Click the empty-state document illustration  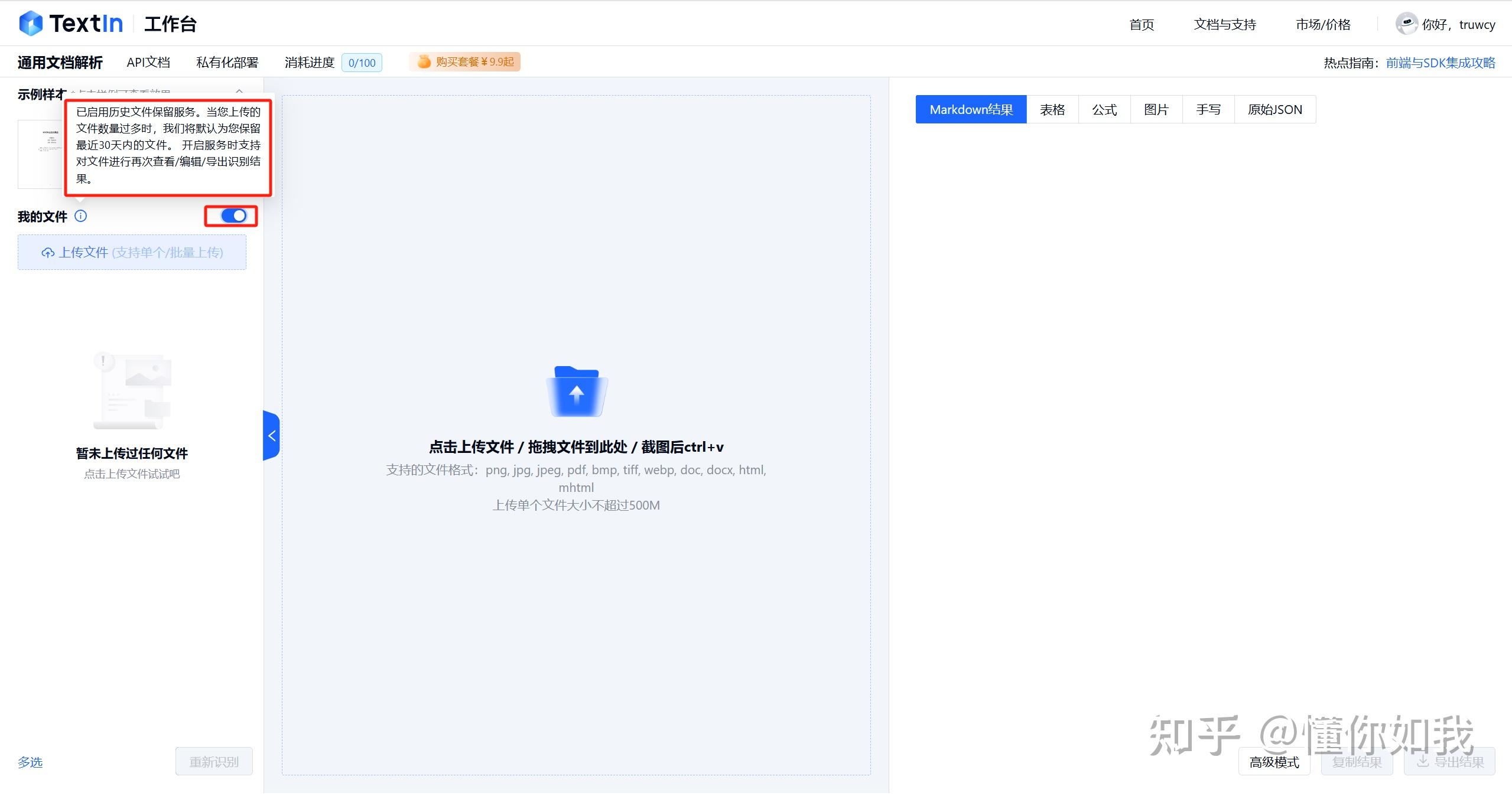132,390
